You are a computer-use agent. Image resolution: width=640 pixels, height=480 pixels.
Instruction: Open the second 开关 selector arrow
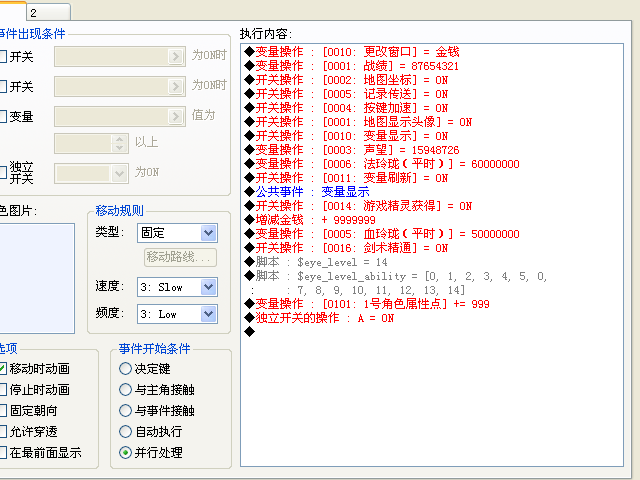(176, 87)
